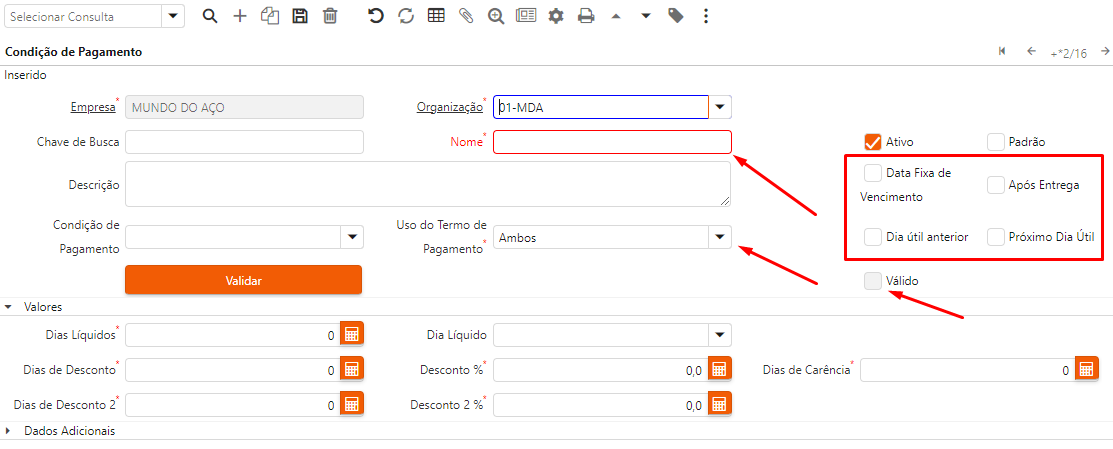The image size is (1113, 449).
Task: Open attachments with the paperclip icon
Action: [x=466, y=17]
